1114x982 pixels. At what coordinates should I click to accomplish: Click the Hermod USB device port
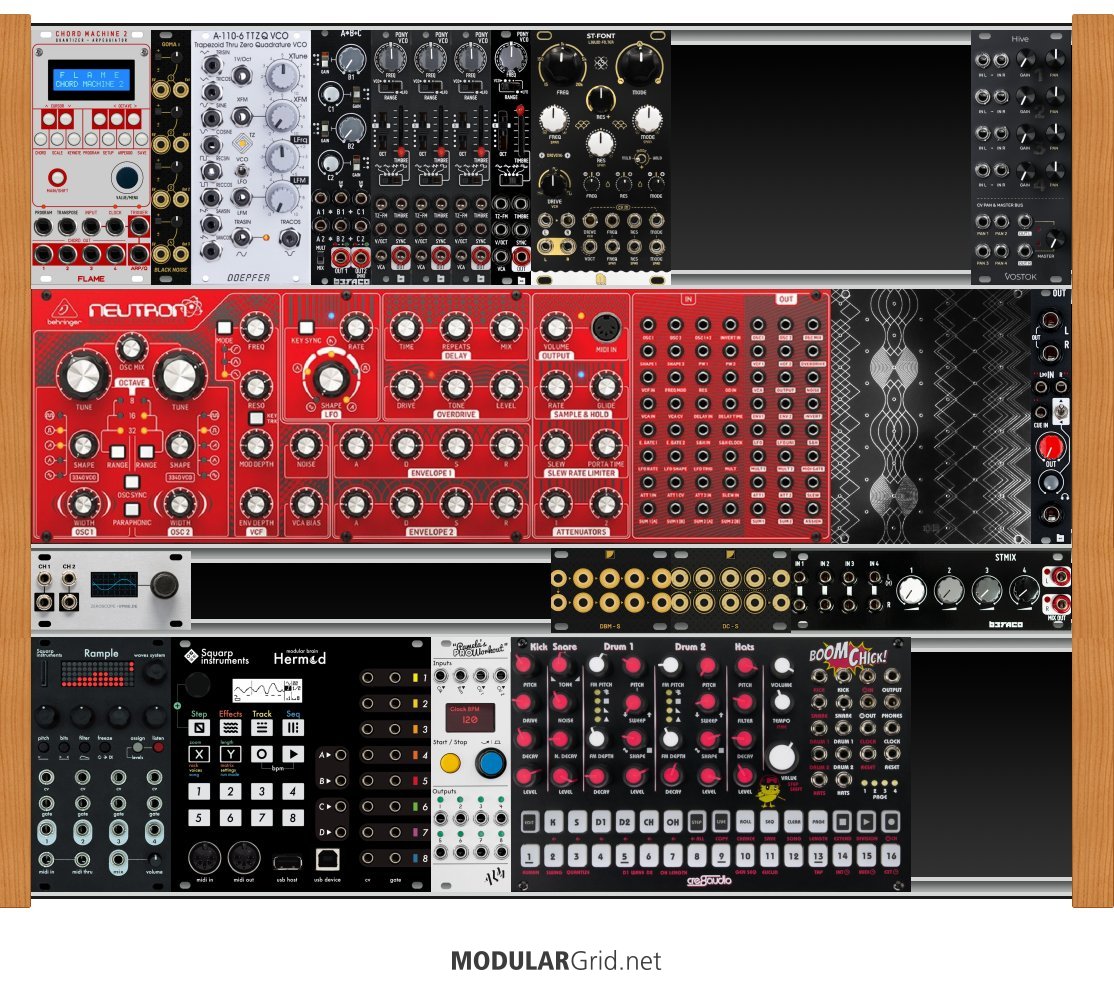click(x=327, y=860)
